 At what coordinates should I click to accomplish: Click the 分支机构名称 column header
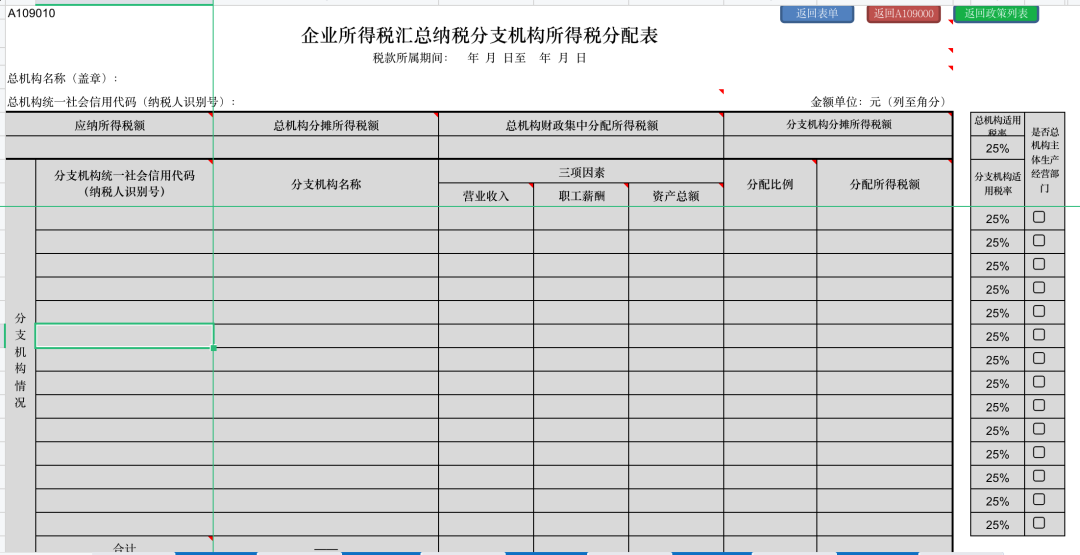click(x=326, y=184)
